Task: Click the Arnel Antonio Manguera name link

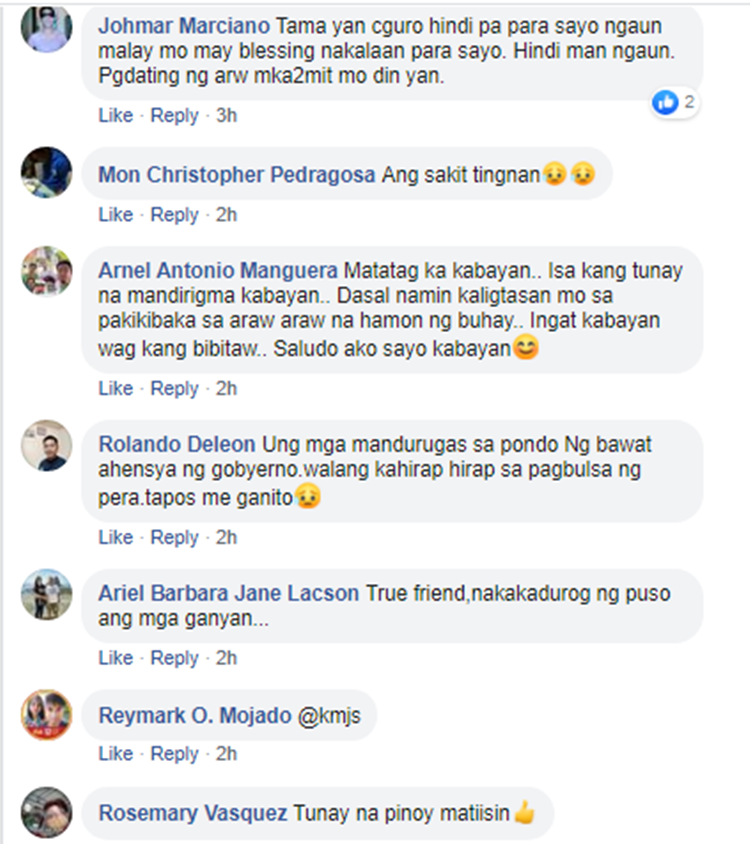Action: (218, 270)
